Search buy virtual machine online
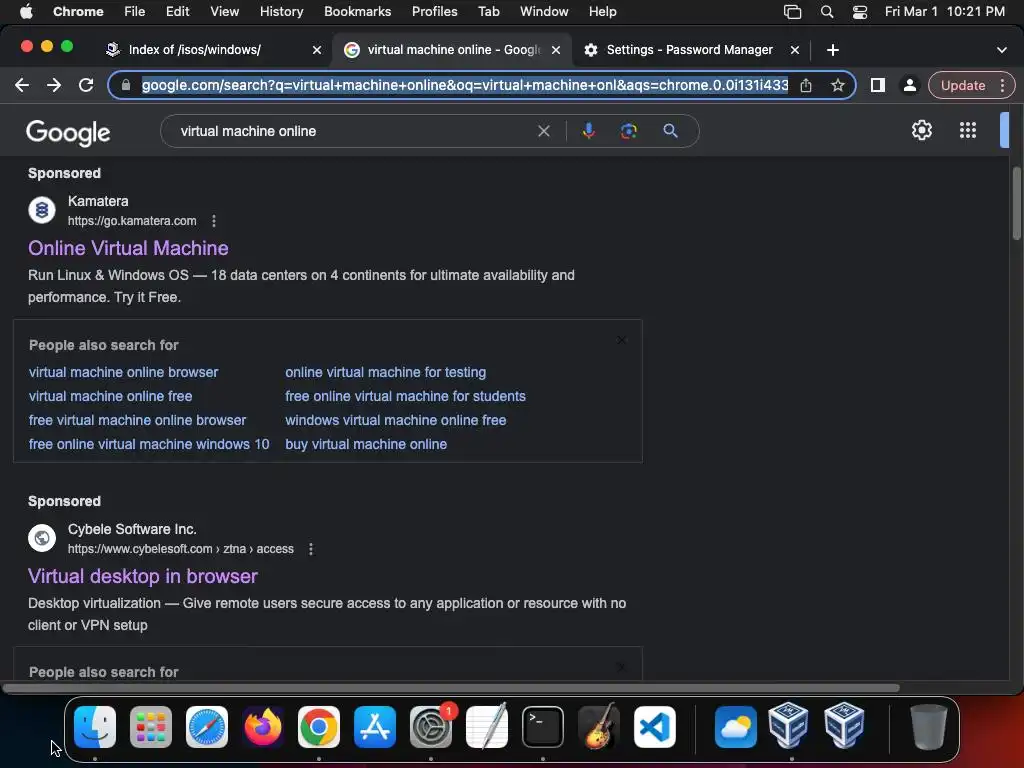Screen dimensions: 1024x768 click(x=366, y=444)
